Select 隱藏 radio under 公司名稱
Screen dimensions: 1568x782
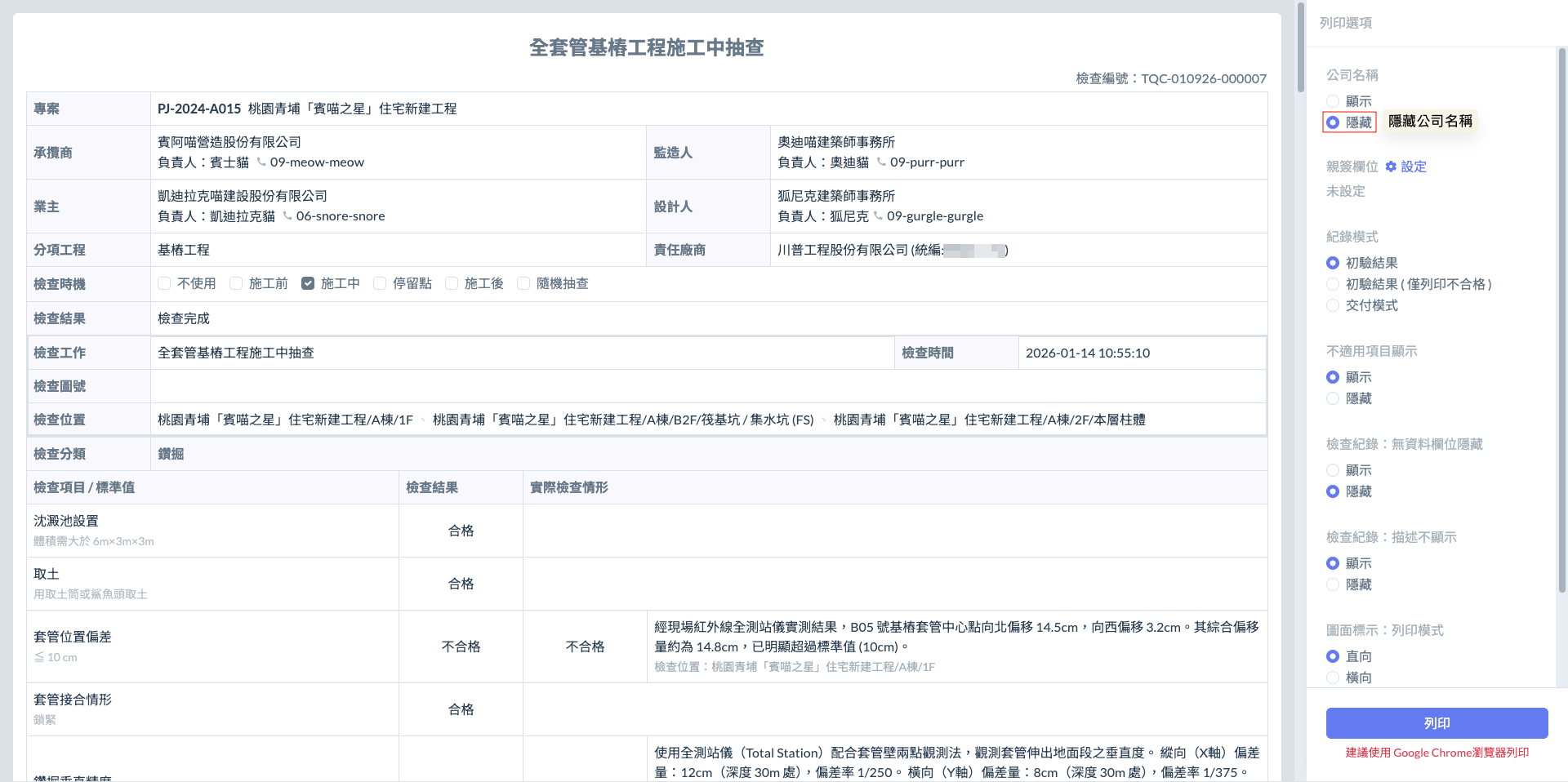click(1333, 122)
